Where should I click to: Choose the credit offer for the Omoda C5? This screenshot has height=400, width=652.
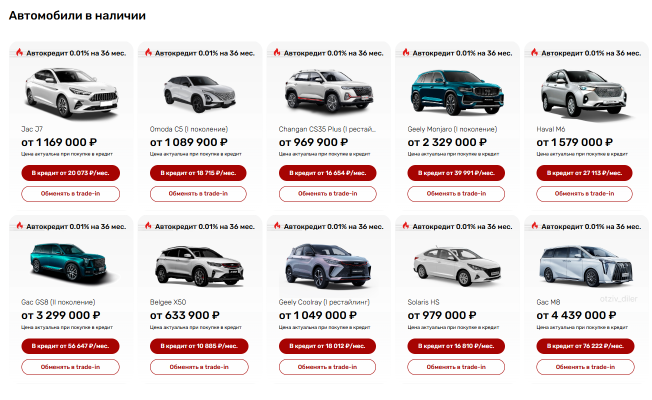[198, 173]
